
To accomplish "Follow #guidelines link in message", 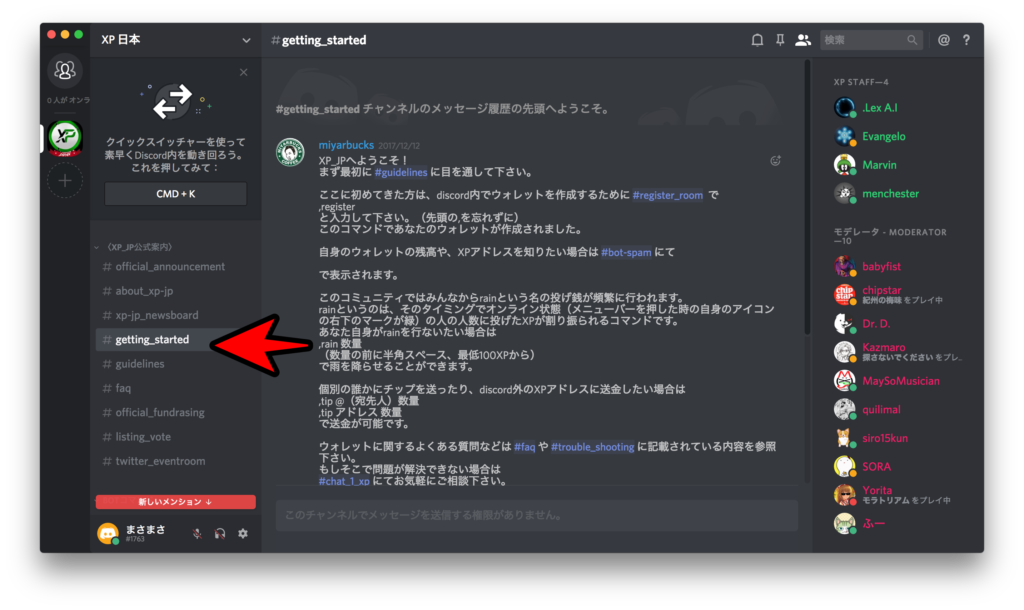I will tap(401, 172).
